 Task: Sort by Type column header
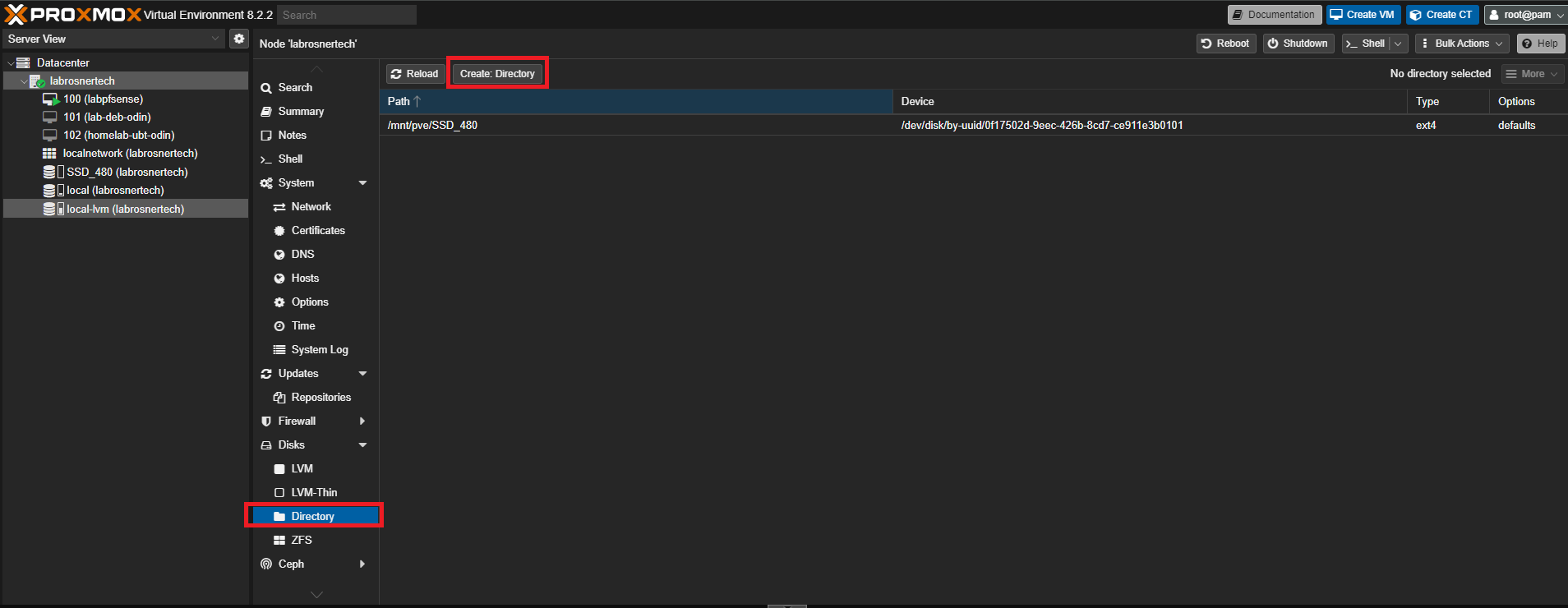pyautogui.click(x=1448, y=101)
